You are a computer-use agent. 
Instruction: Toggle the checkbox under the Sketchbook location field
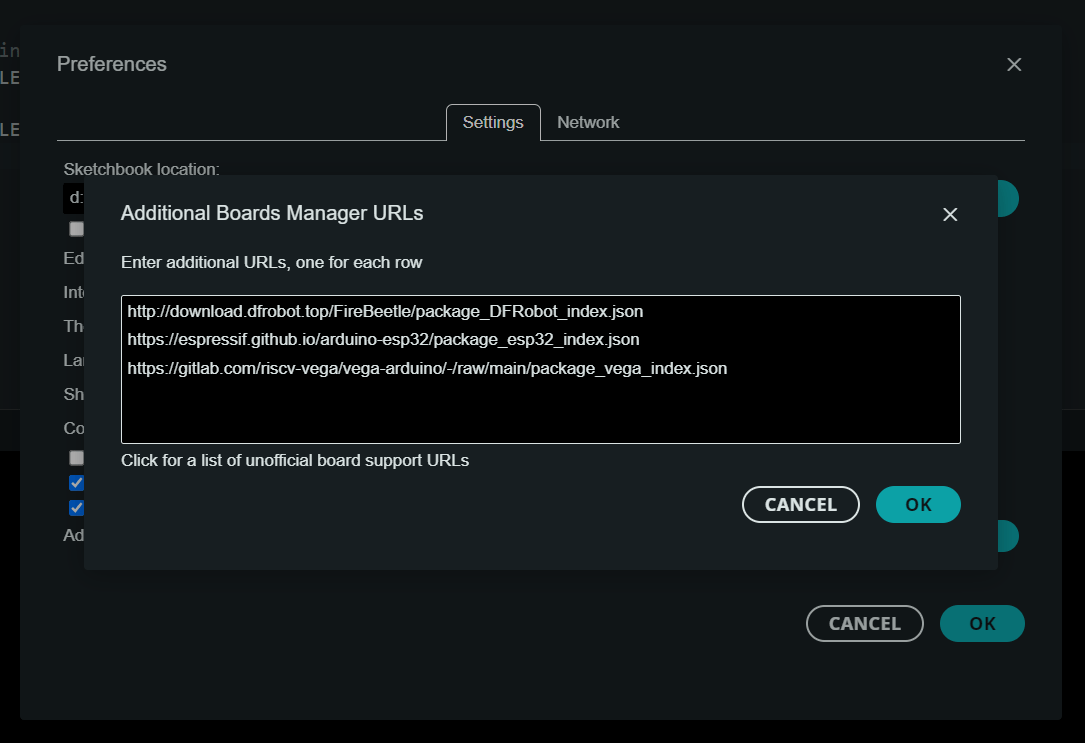point(77,228)
